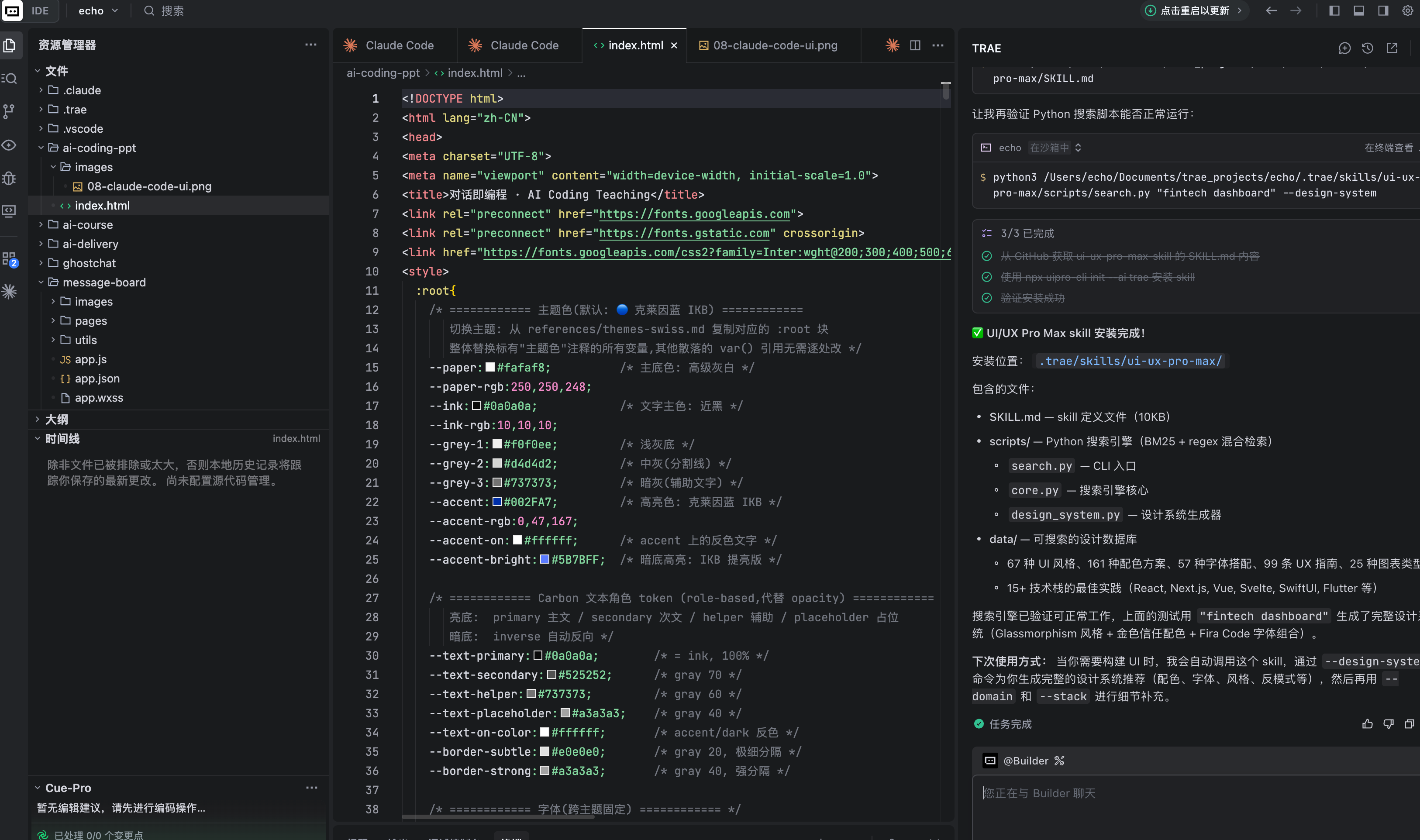Image resolution: width=1420 pixels, height=840 pixels.
Task: Give thumbs up to the response
Action: click(1367, 724)
